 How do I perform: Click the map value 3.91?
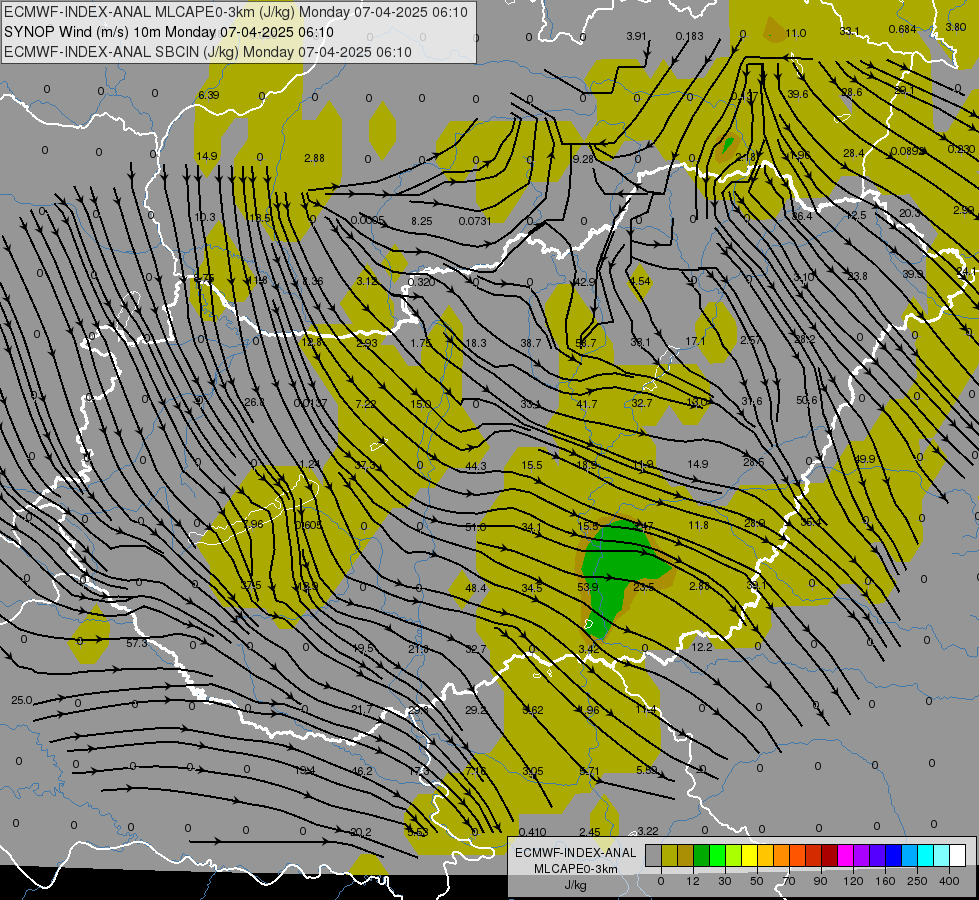click(636, 36)
